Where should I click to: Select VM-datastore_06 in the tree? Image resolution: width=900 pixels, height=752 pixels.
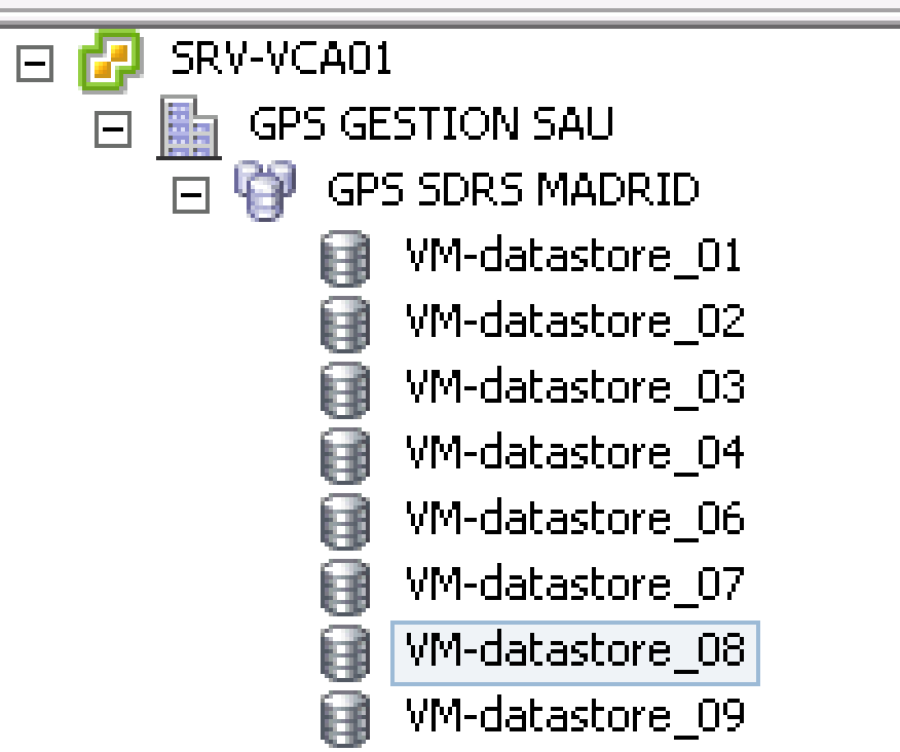(574, 519)
